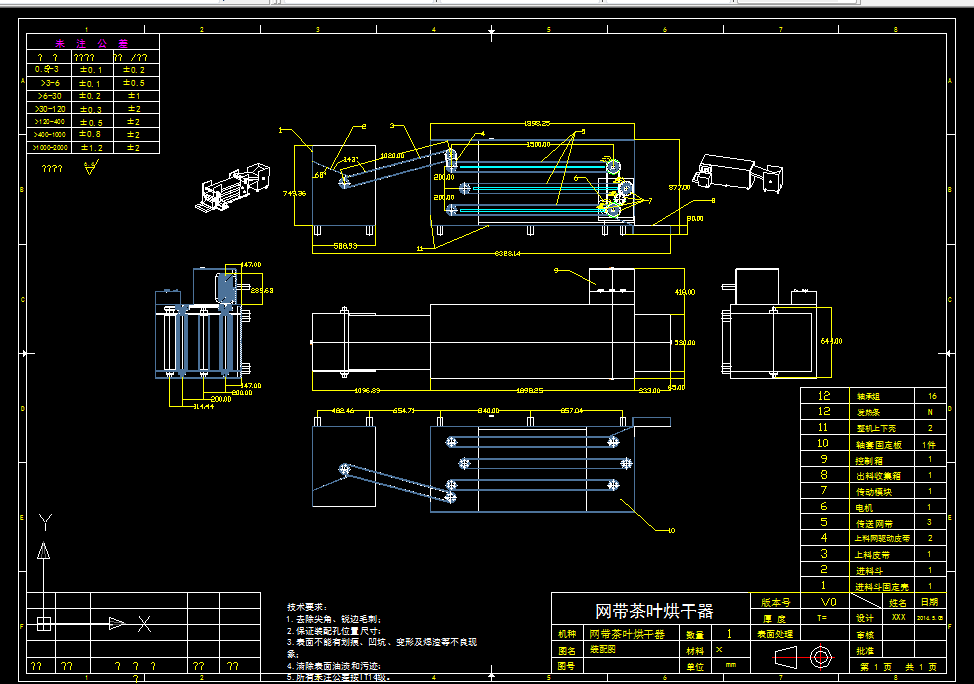The height and width of the screenshot is (684, 974).
Task: Click the 未注公差 table header
Action: [92, 43]
